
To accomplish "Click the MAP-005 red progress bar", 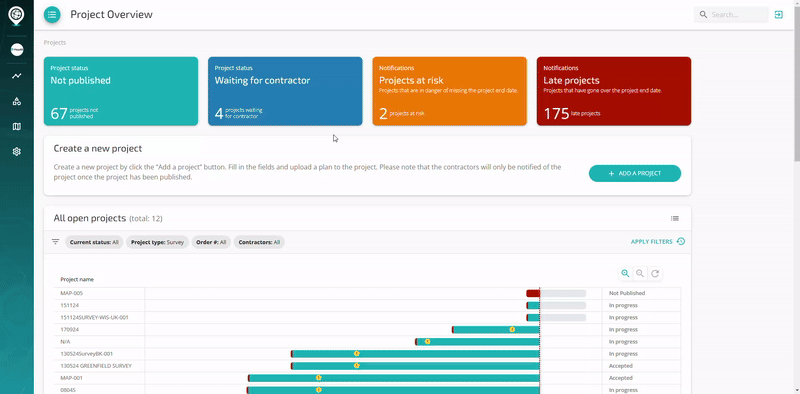I will (533, 293).
